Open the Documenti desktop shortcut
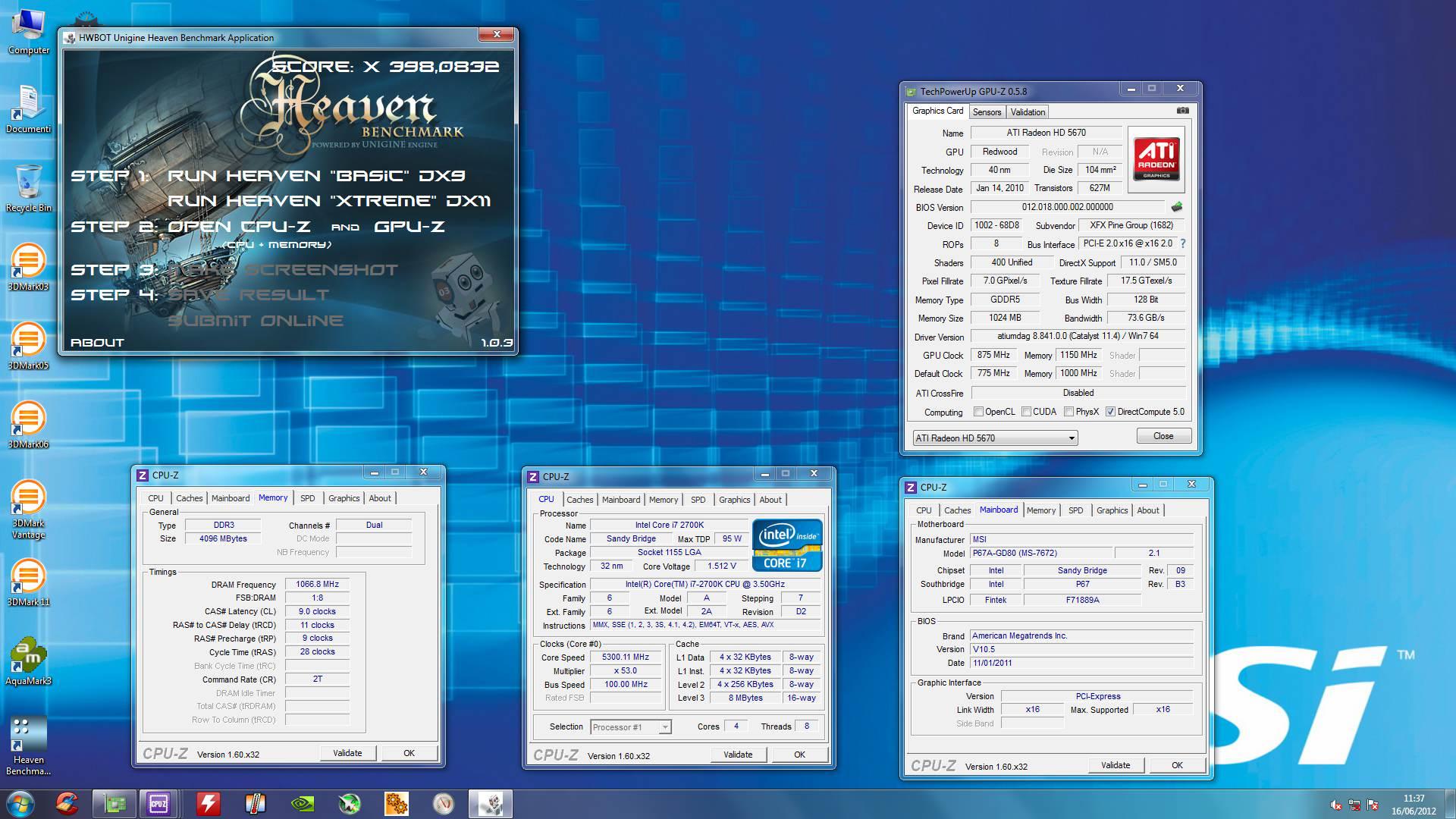Image resolution: width=1456 pixels, height=819 pixels. [28, 110]
